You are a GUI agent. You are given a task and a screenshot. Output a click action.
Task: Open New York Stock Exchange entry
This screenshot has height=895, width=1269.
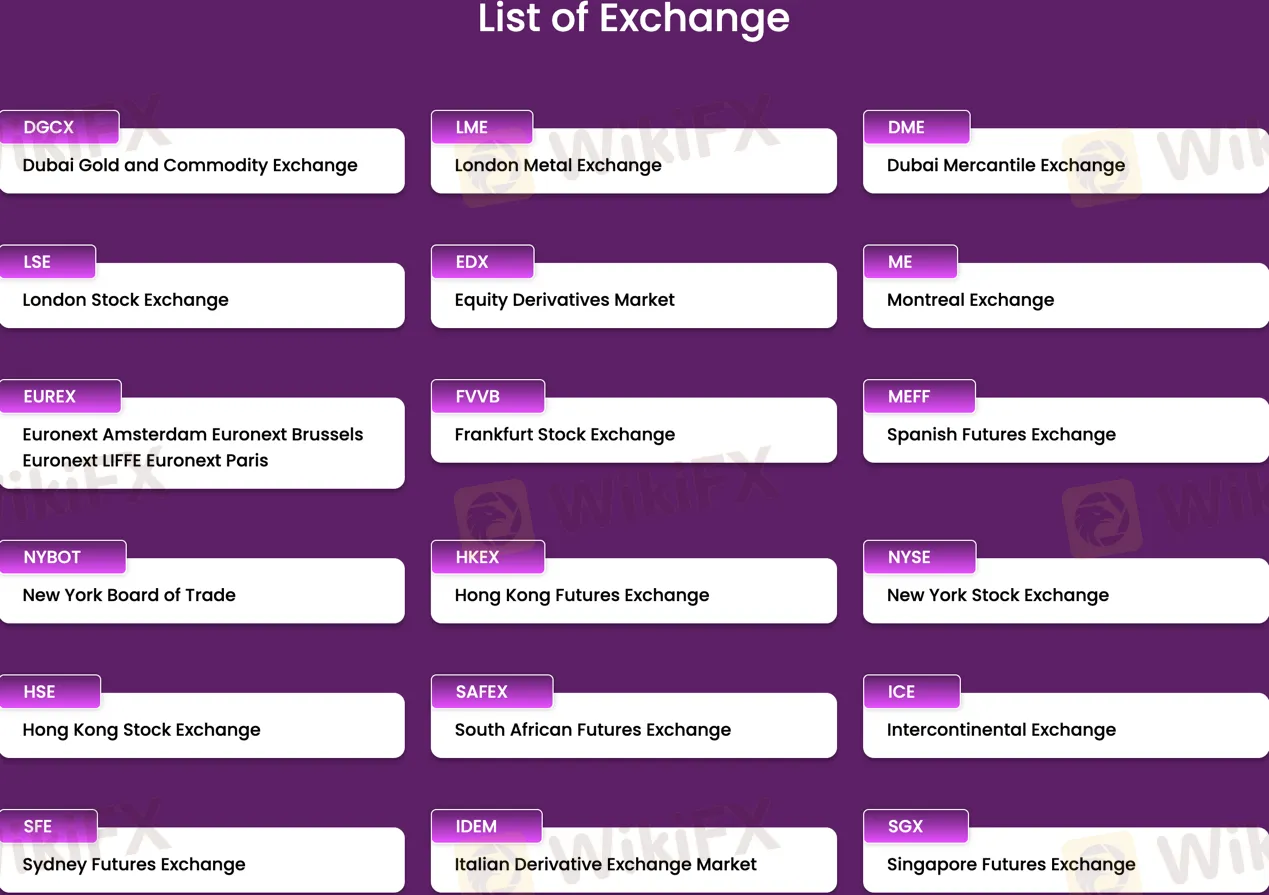coord(1064,595)
